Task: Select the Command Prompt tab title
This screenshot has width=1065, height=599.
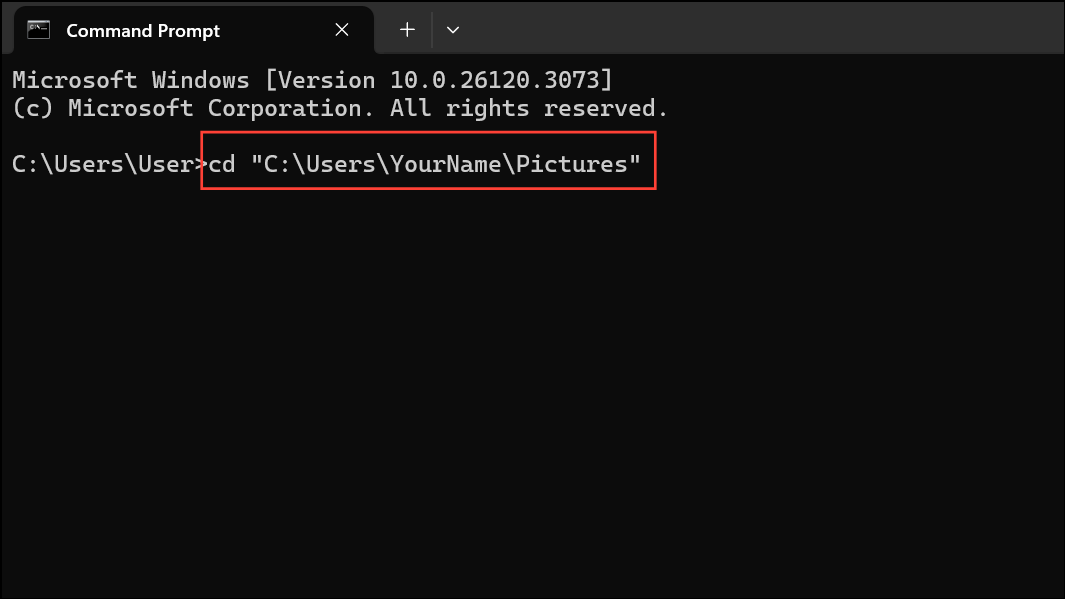Action: pos(143,31)
